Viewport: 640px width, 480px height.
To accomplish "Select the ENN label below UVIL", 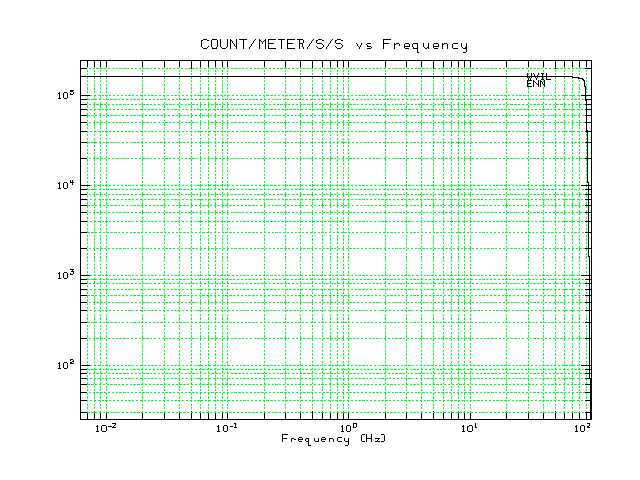I will click(536, 84).
